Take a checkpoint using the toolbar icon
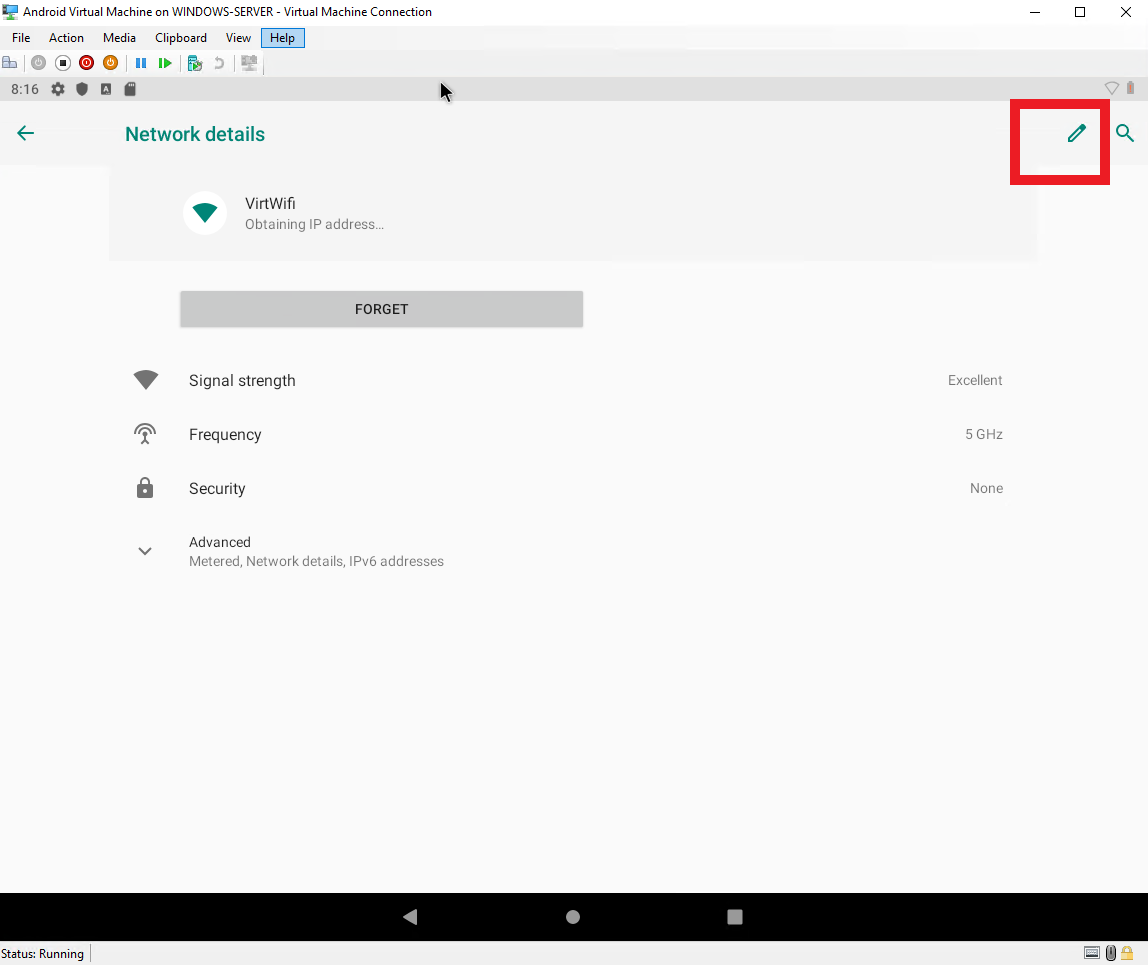The height and width of the screenshot is (965, 1148). (x=194, y=62)
